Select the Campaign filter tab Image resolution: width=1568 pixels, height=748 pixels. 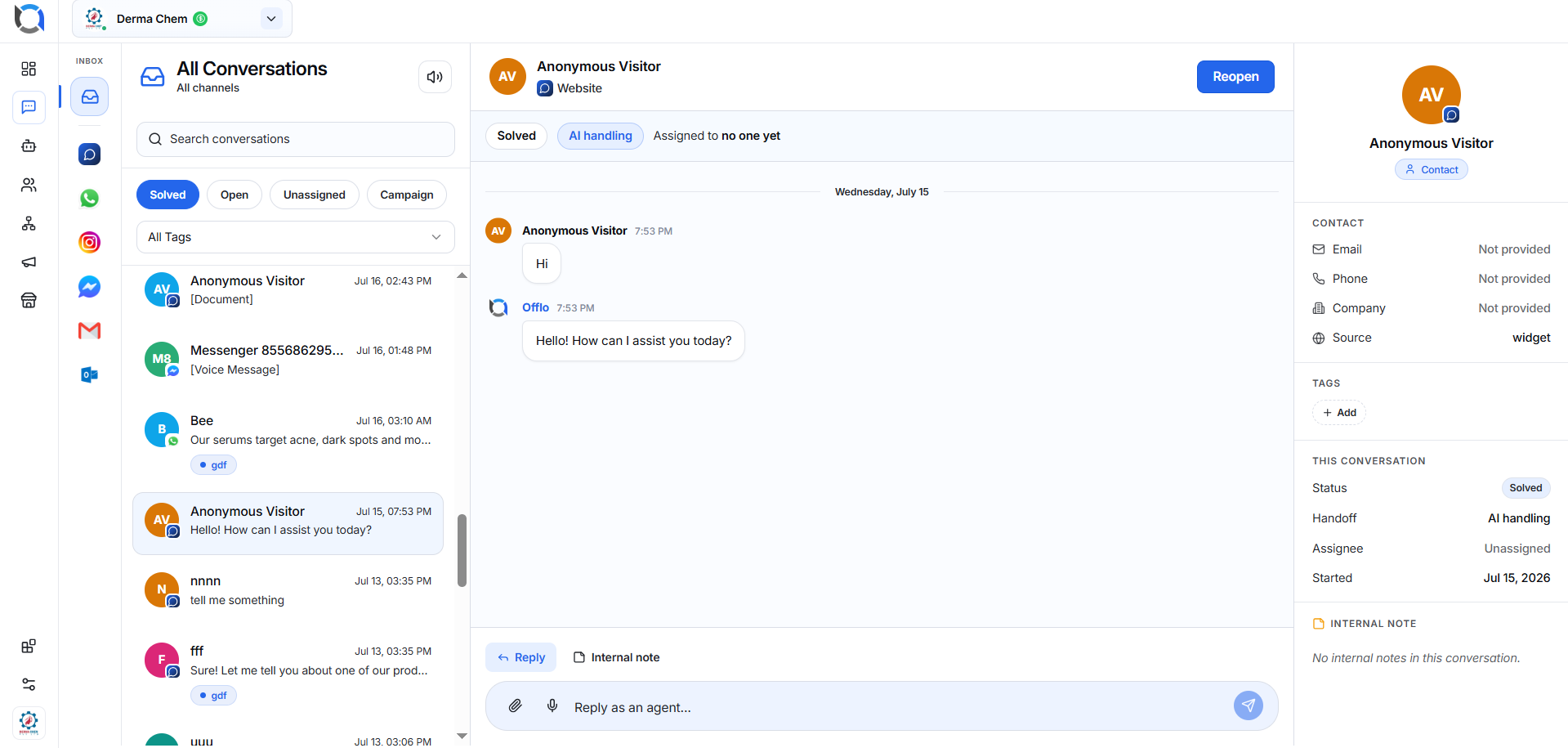click(407, 195)
